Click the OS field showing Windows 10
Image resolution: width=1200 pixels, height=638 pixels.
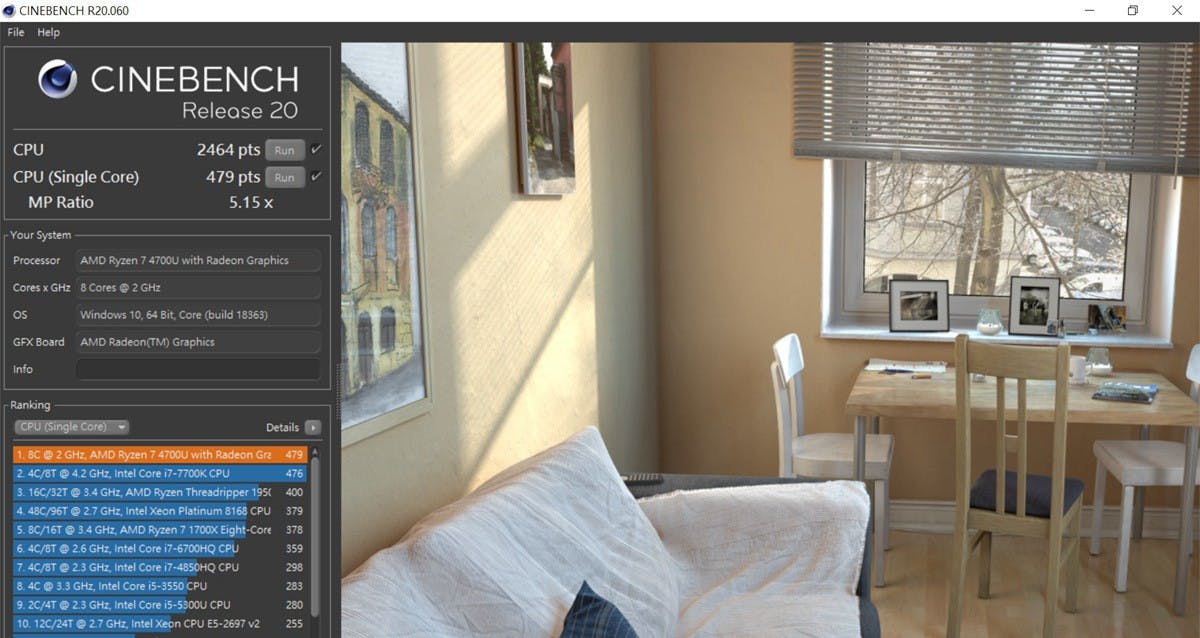click(x=198, y=314)
